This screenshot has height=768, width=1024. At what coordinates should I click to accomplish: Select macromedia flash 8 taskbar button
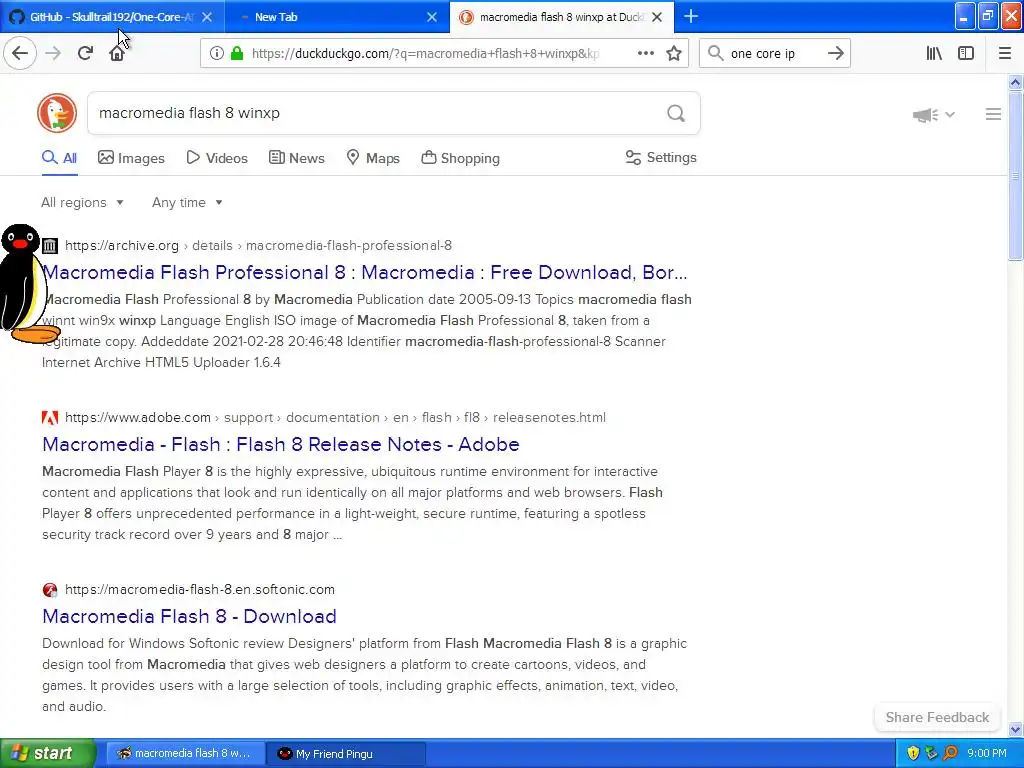tap(185, 754)
